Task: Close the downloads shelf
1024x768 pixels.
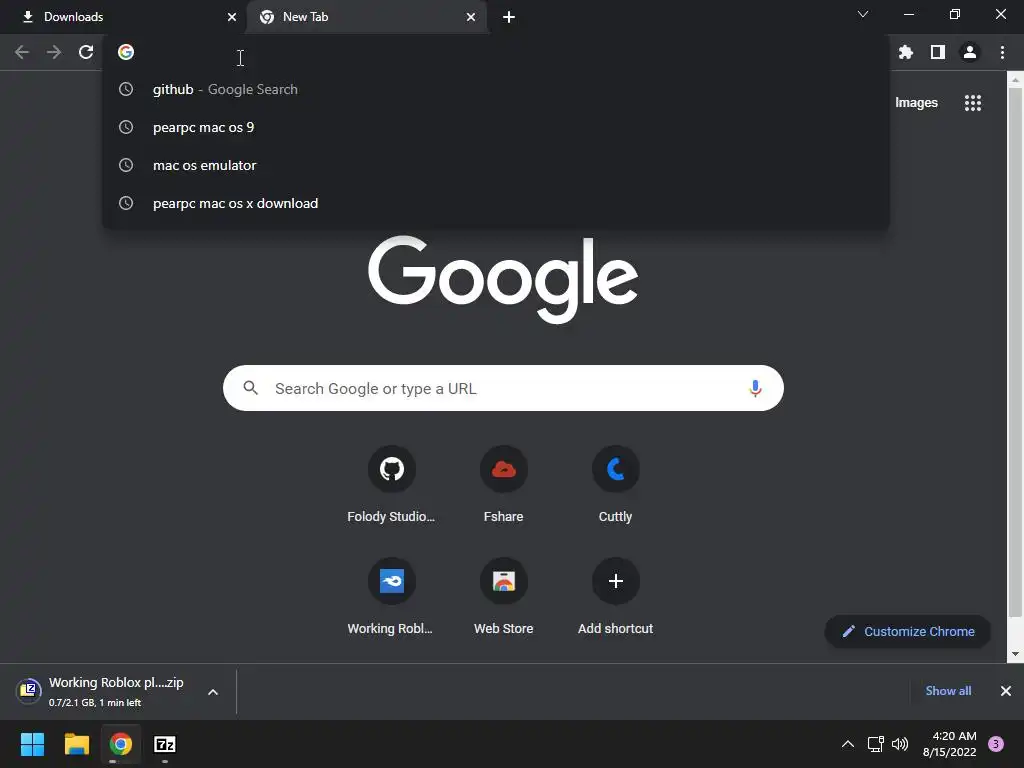Action: pyautogui.click(x=1006, y=691)
